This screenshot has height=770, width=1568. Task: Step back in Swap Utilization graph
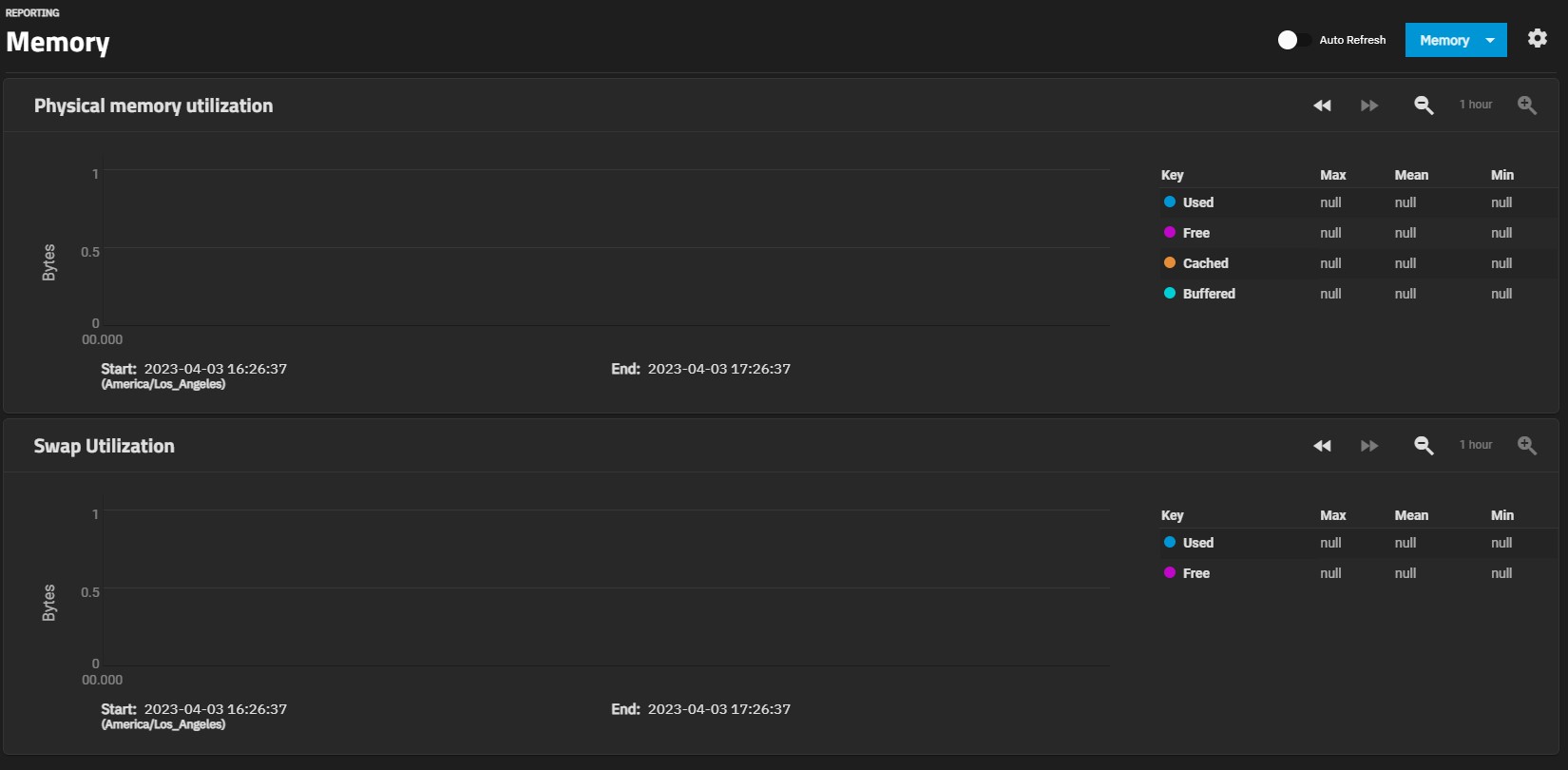(1322, 446)
